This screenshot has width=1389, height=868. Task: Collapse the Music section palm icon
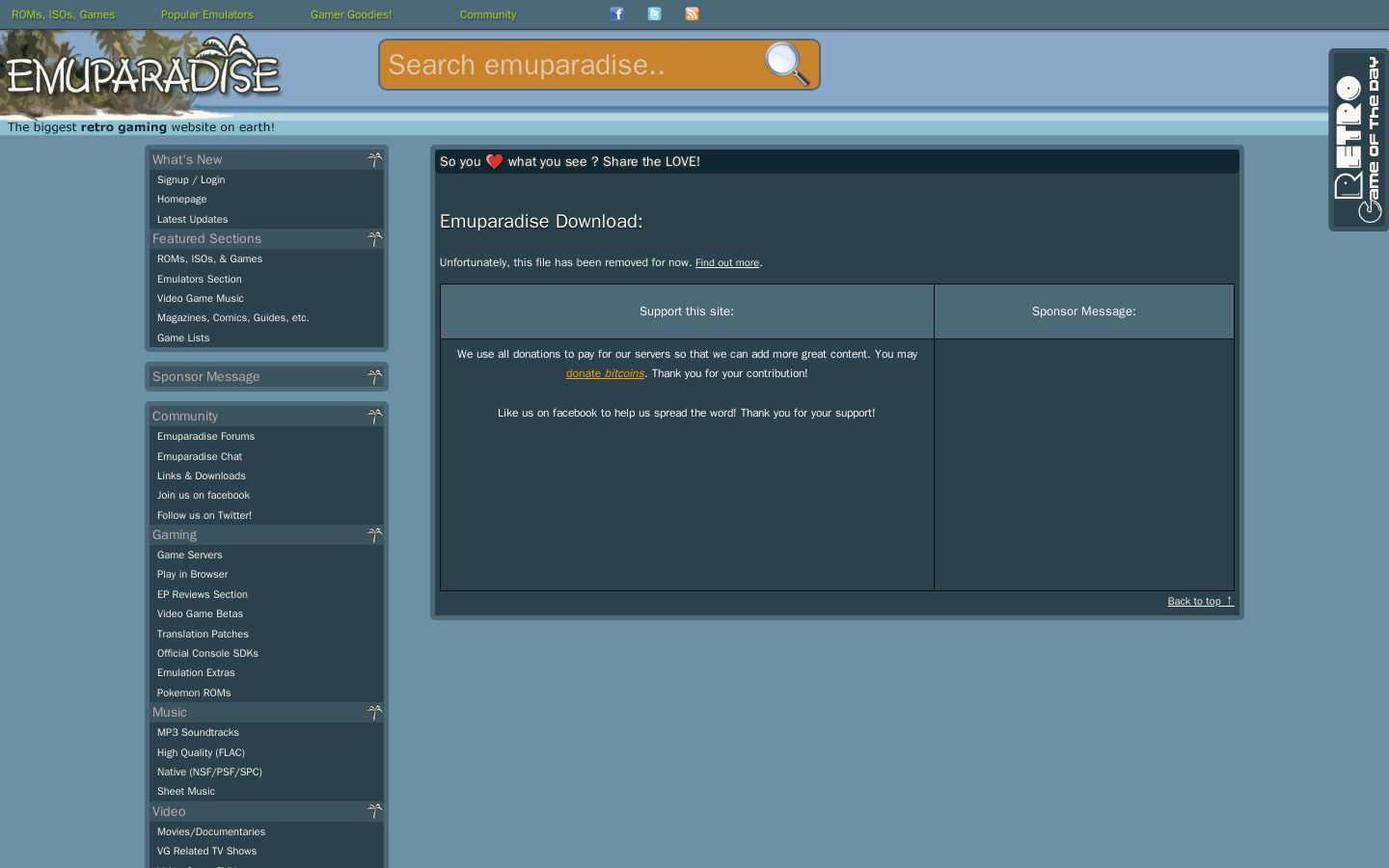tap(374, 712)
